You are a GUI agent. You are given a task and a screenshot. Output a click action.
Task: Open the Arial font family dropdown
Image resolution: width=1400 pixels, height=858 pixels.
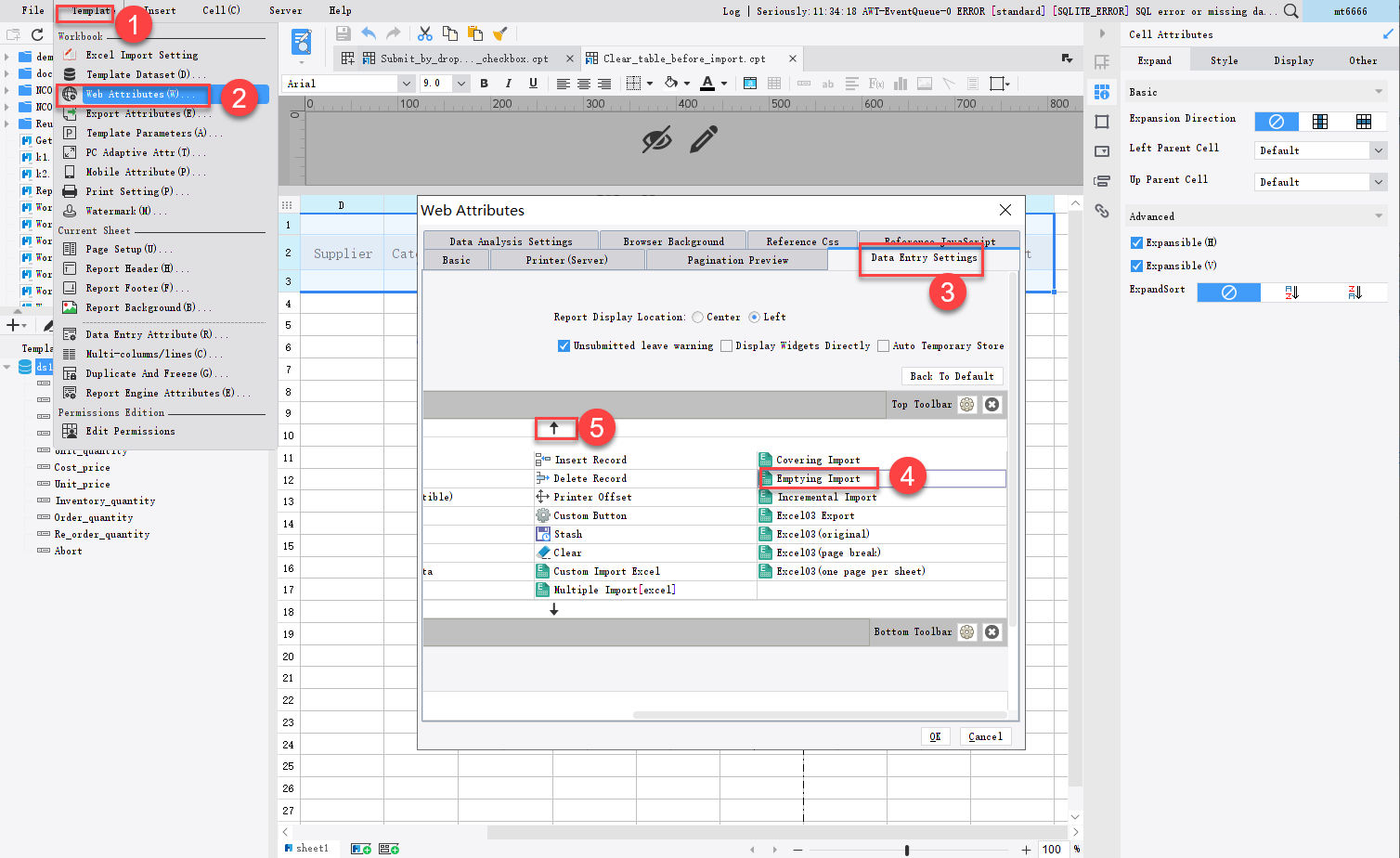(x=406, y=84)
